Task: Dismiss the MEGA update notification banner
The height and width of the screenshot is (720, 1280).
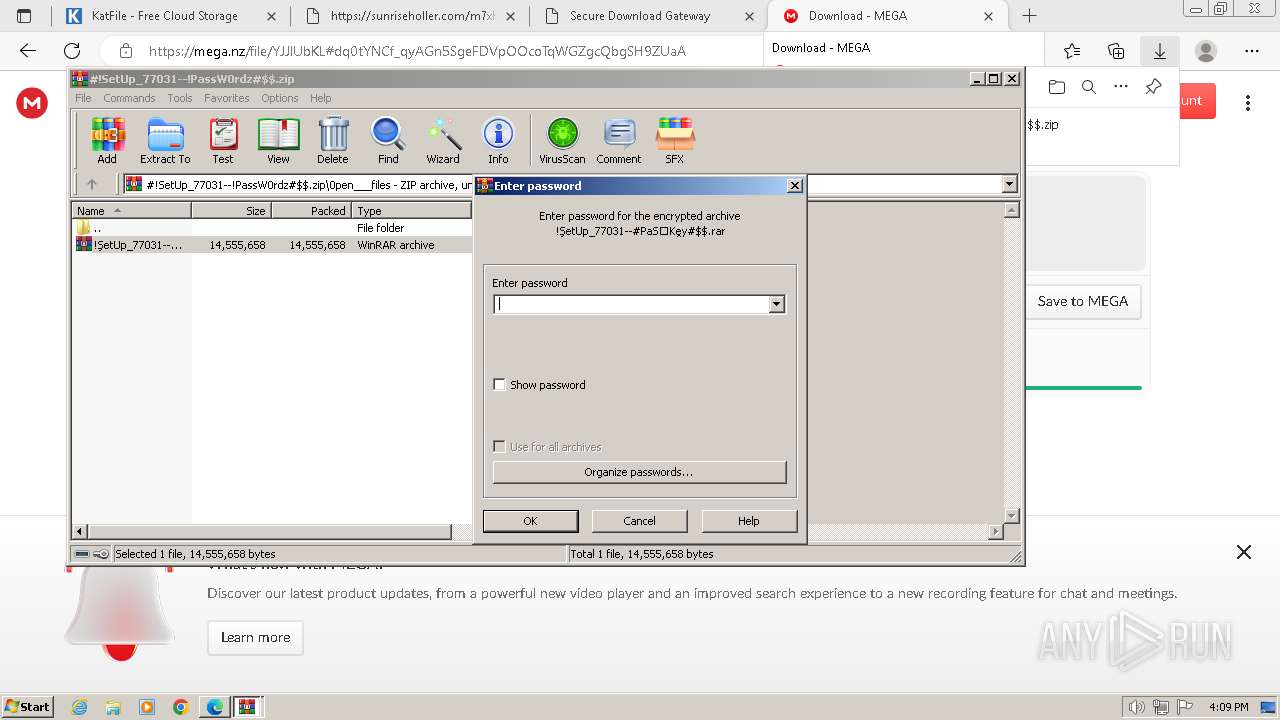Action: coord(1244,552)
